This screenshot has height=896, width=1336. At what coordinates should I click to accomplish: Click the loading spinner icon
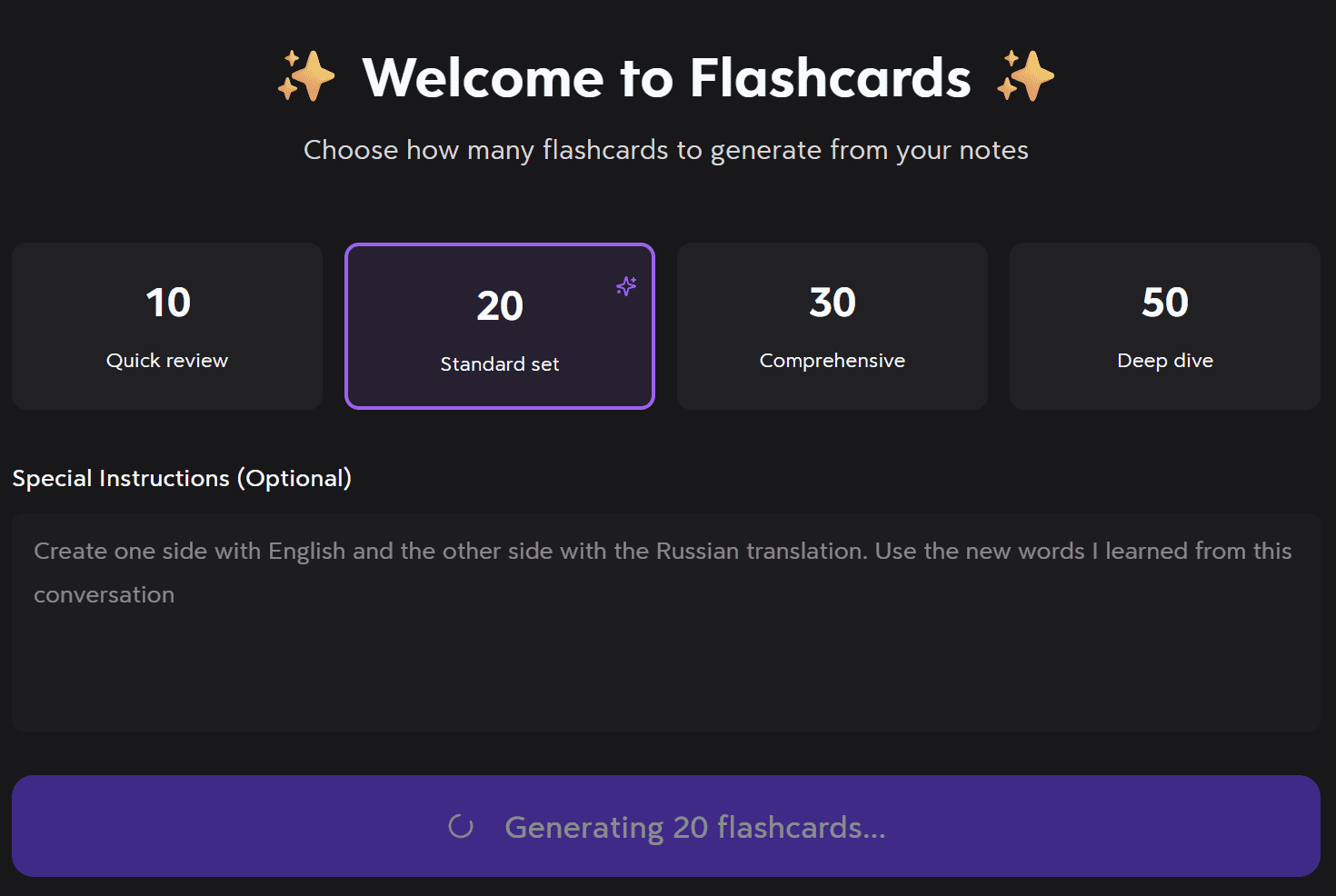coord(461,826)
